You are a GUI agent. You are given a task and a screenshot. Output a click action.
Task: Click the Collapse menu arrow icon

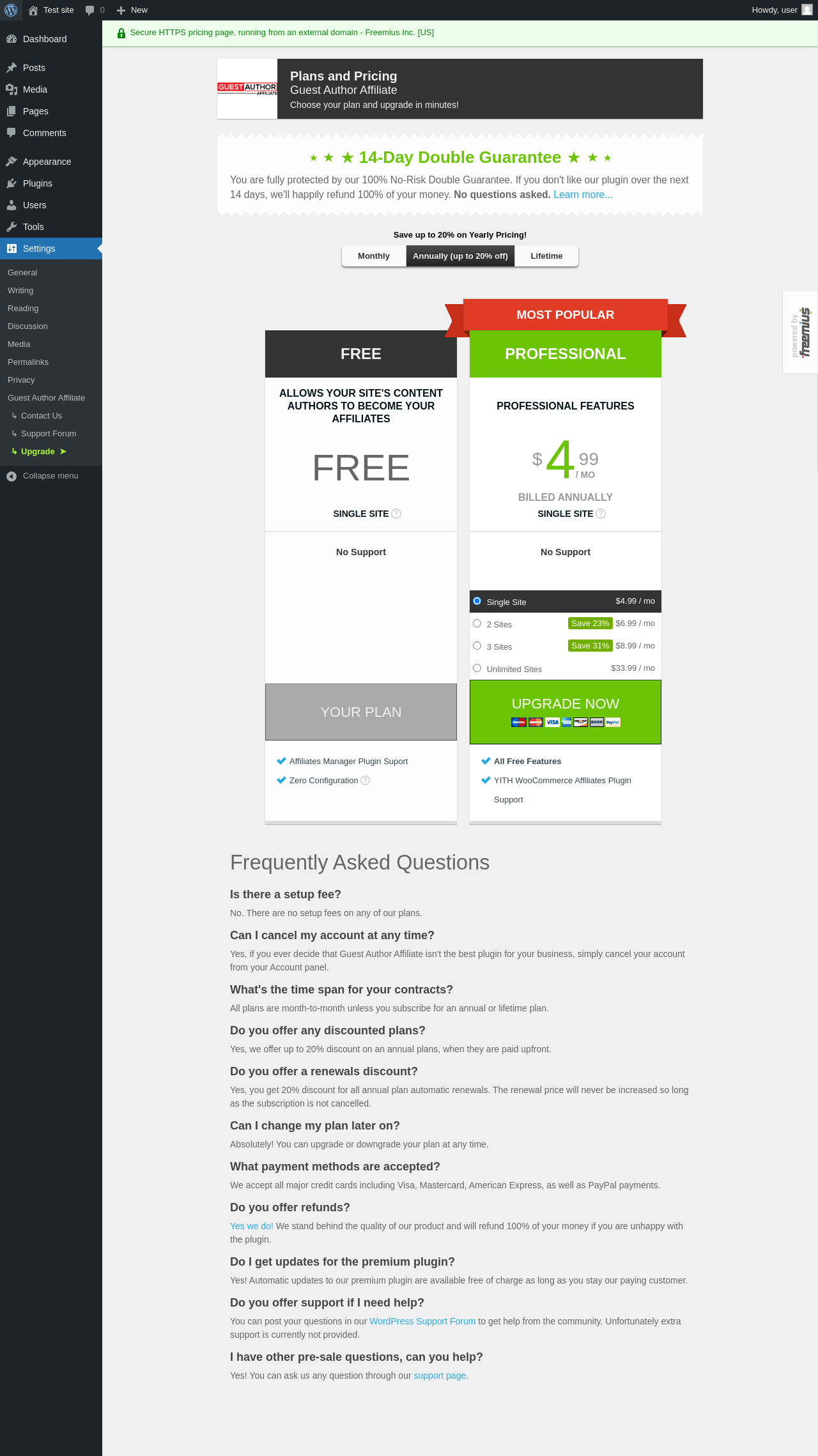(12, 476)
